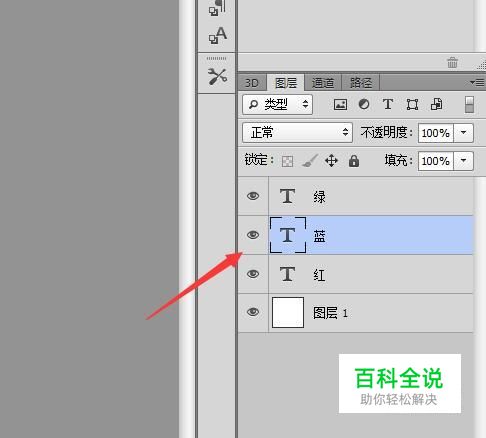Lock position move icon
Image resolution: width=486 pixels, height=438 pixels.
click(331, 161)
